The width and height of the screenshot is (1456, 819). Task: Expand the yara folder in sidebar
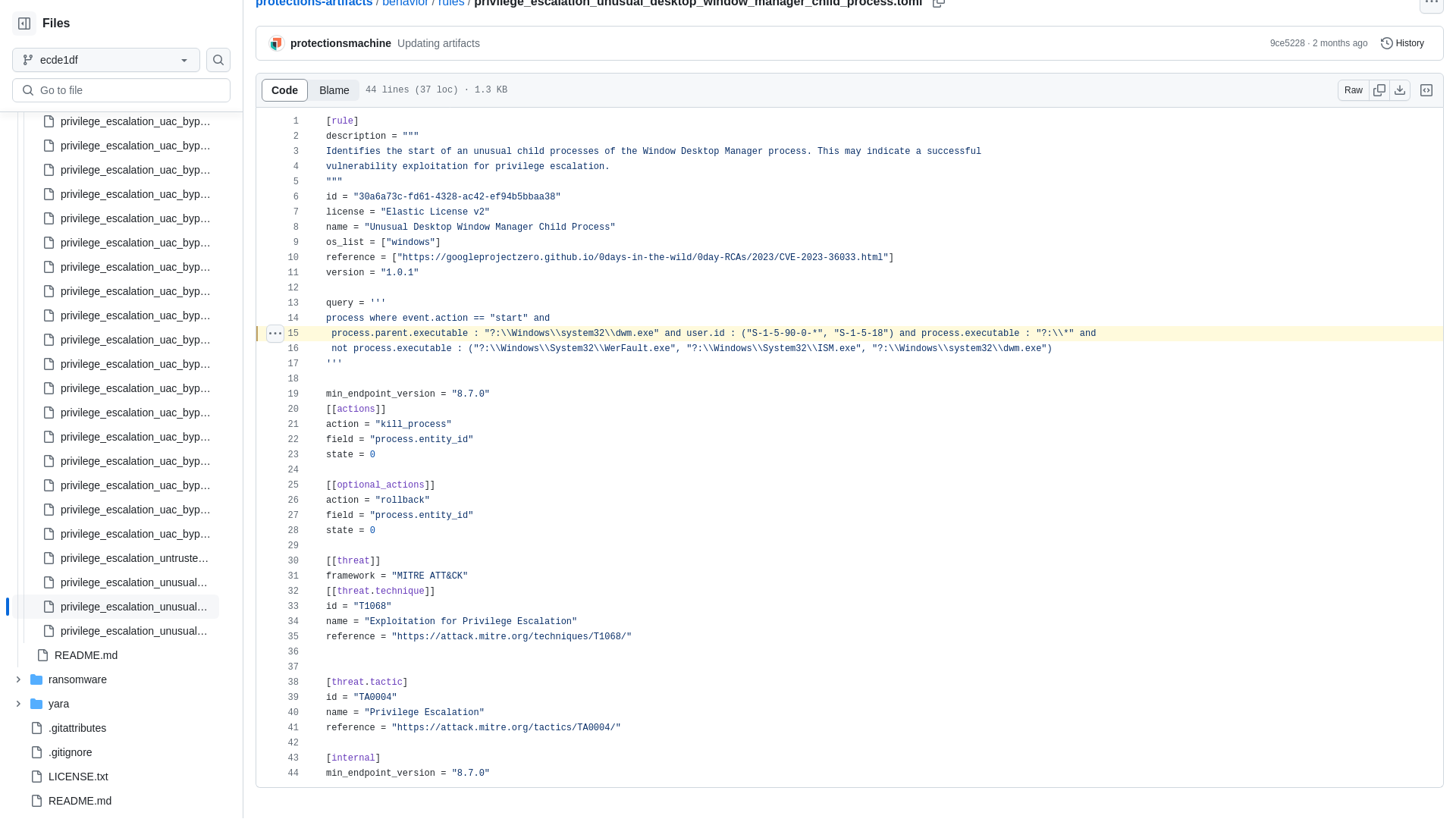pos(18,703)
